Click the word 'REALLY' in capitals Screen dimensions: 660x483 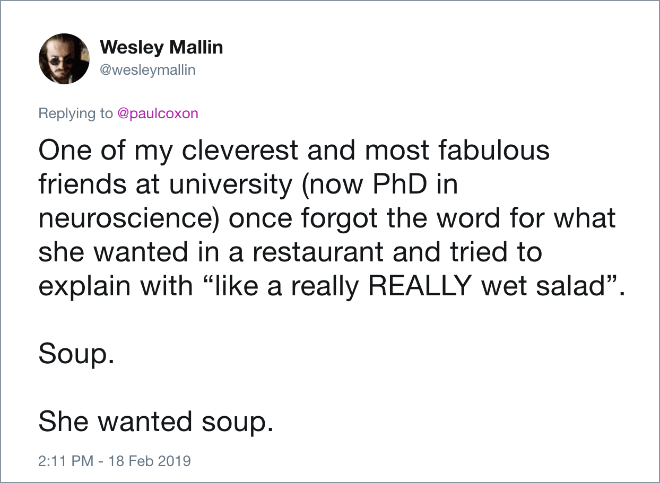click(419, 286)
